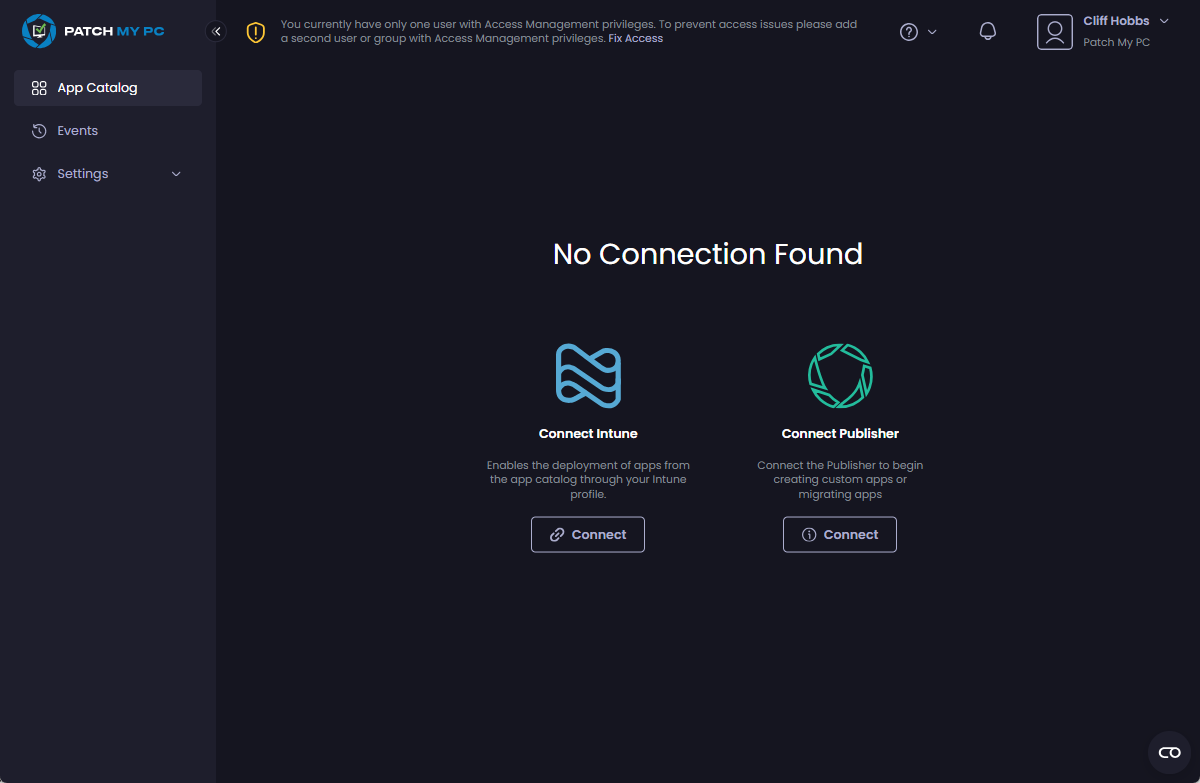Click the help question mark icon
This screenshot has height=783, width=1200.
pyautogui.click(x=909, y=32)
